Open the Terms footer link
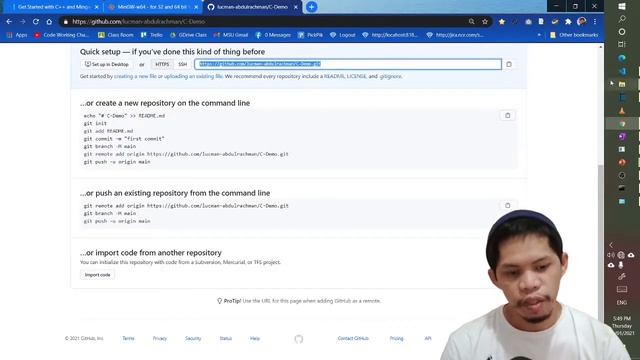Viewport: 640px width, 360px height. 128,338
